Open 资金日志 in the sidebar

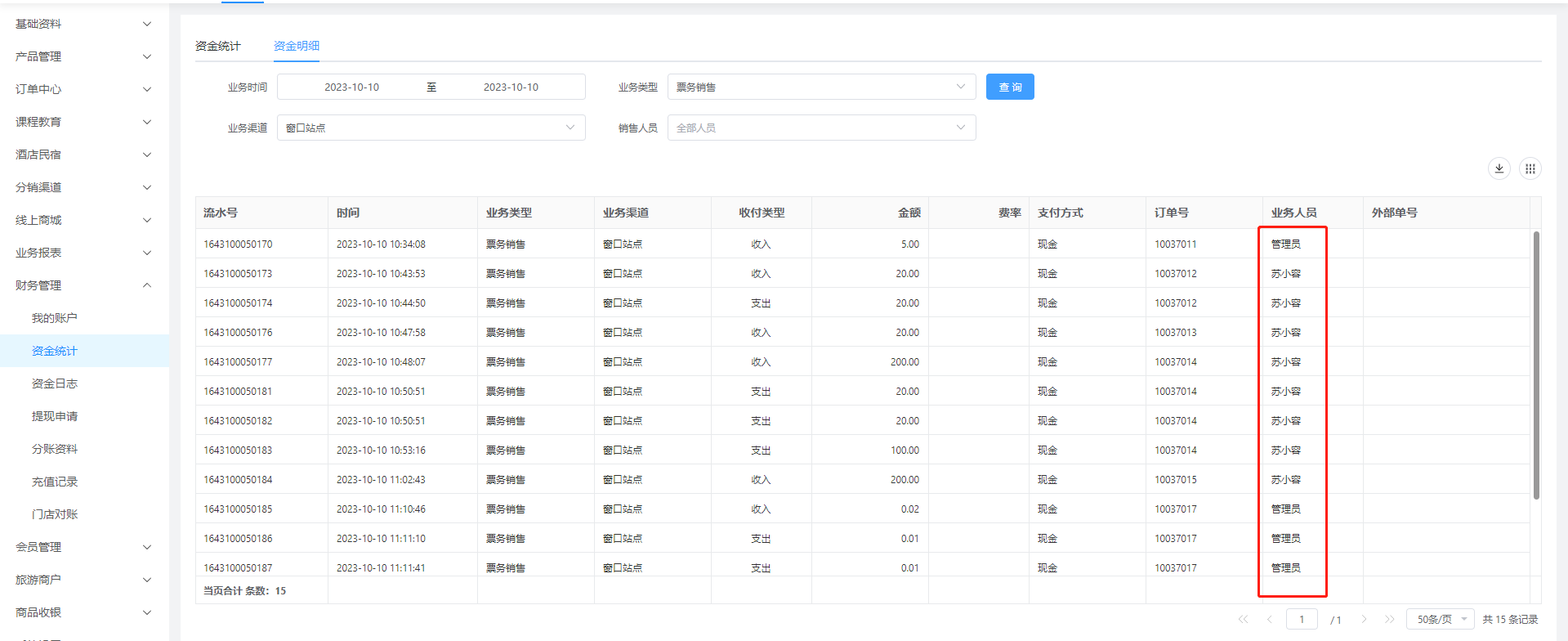pos(55,383)
